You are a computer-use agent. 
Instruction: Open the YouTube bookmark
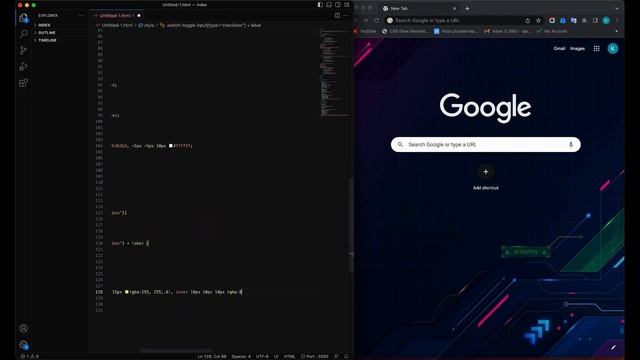pyautogui.click(x=365, y=31)
